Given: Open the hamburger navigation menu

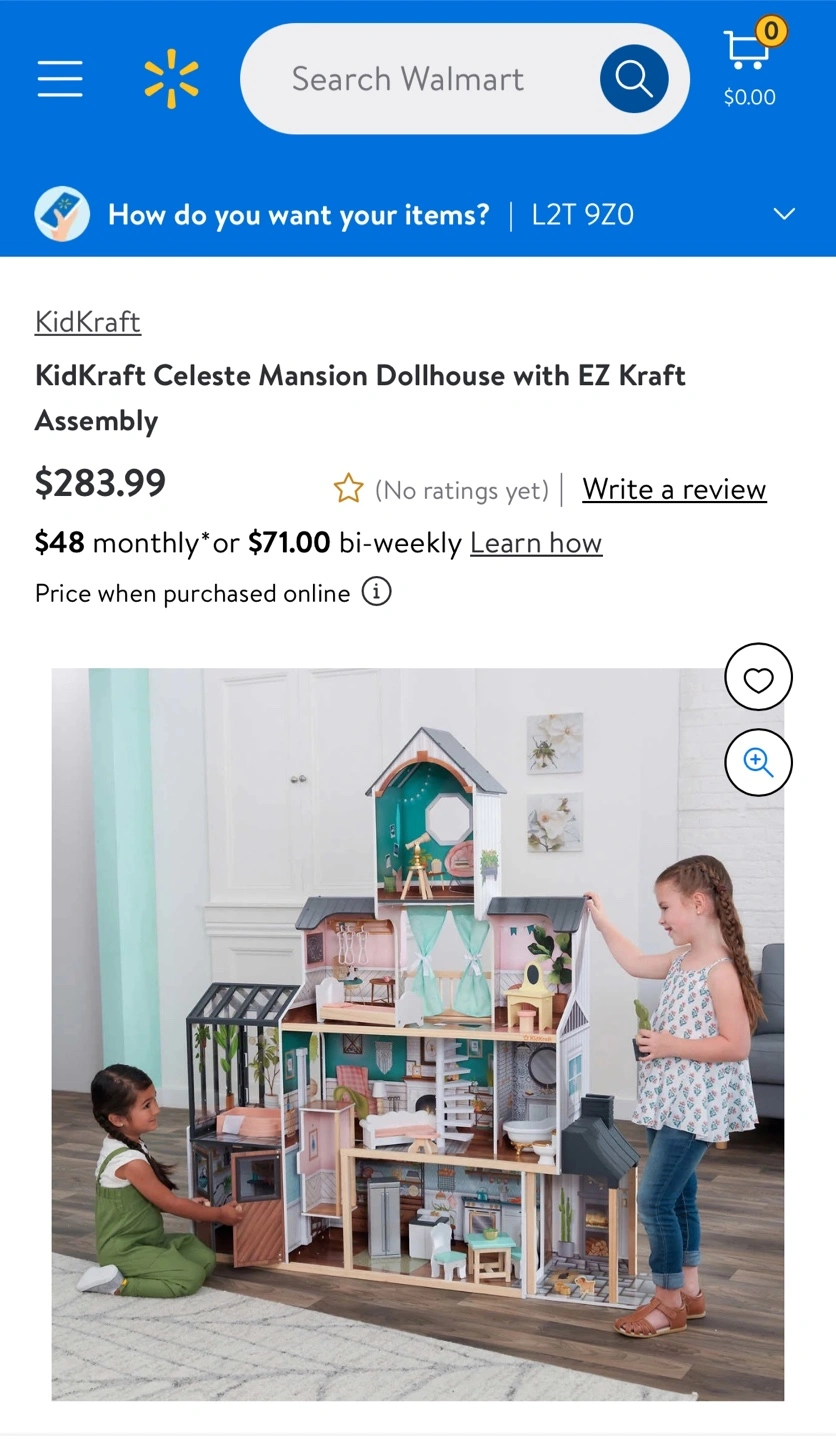Looking at the screenshot, I should (60, 78).
